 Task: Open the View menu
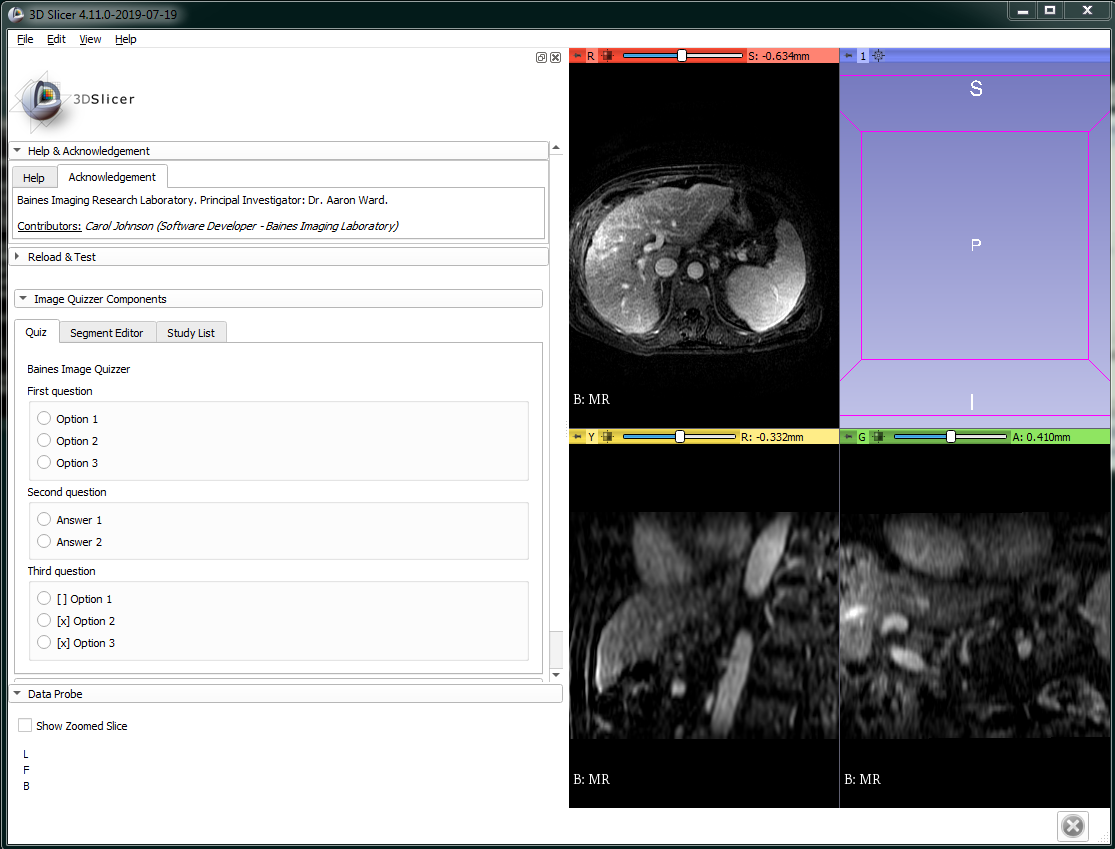(90, 39)
